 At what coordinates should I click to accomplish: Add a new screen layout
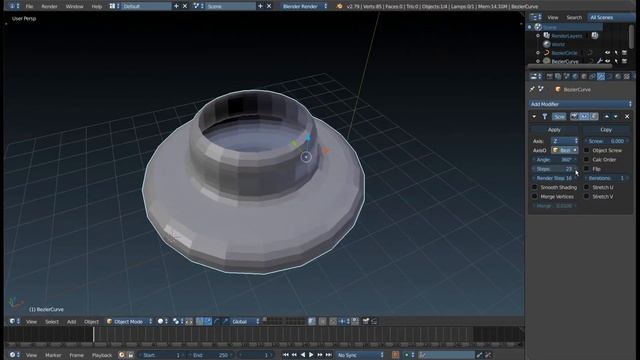click(176, 7)
